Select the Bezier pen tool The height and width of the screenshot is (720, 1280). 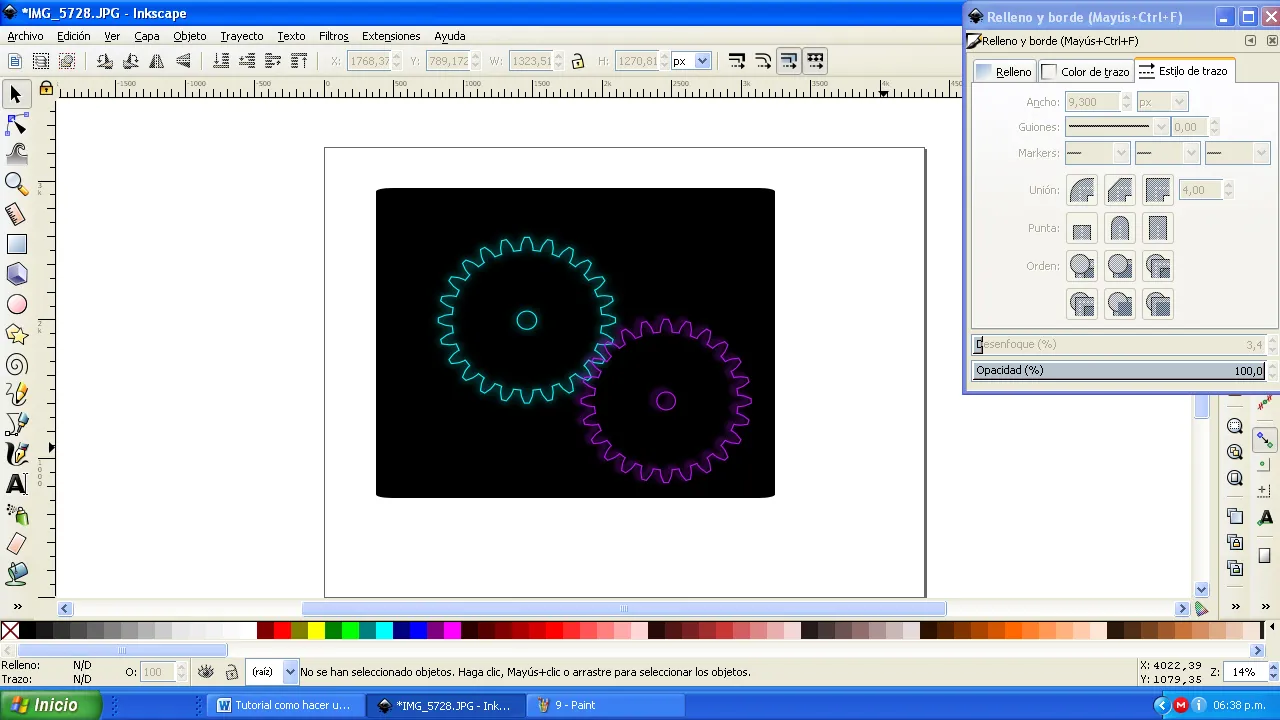pos(16,424)
